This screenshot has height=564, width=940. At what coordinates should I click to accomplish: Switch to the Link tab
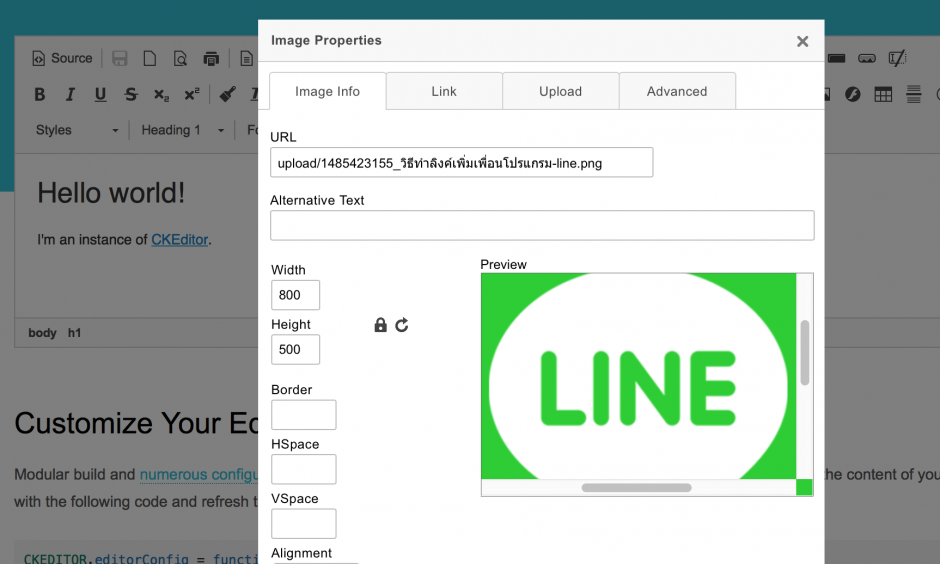[x=444, y=91]
